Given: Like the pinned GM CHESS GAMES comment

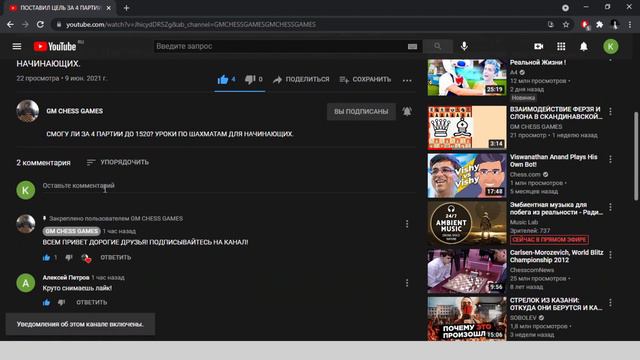Looking at the screenshot, I should point(46,258).
